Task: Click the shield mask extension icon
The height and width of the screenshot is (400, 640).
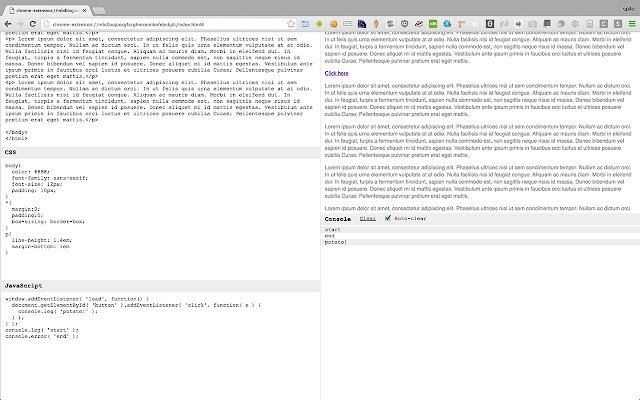Action: [404, 24]
